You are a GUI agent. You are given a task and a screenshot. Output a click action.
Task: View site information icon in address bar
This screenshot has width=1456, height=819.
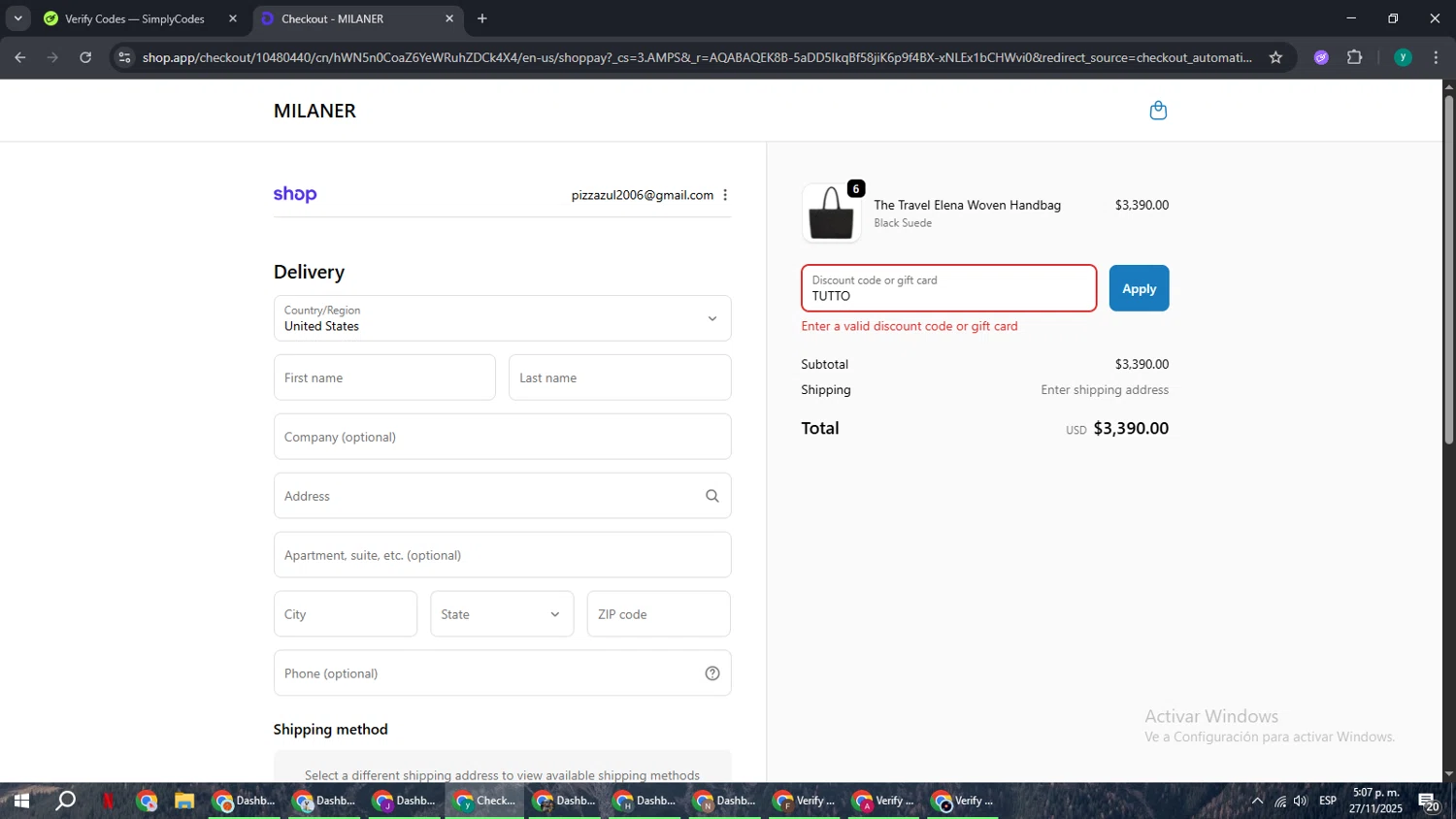point(124,57)
